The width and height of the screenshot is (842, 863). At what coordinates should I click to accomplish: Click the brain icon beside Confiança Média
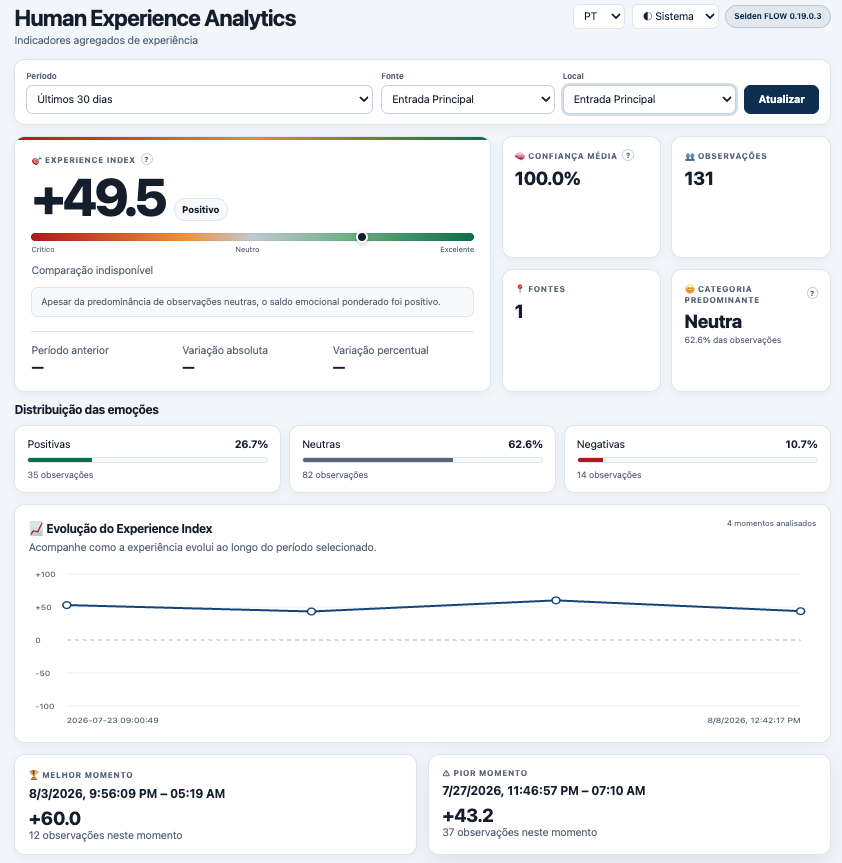tap(520, 156)
